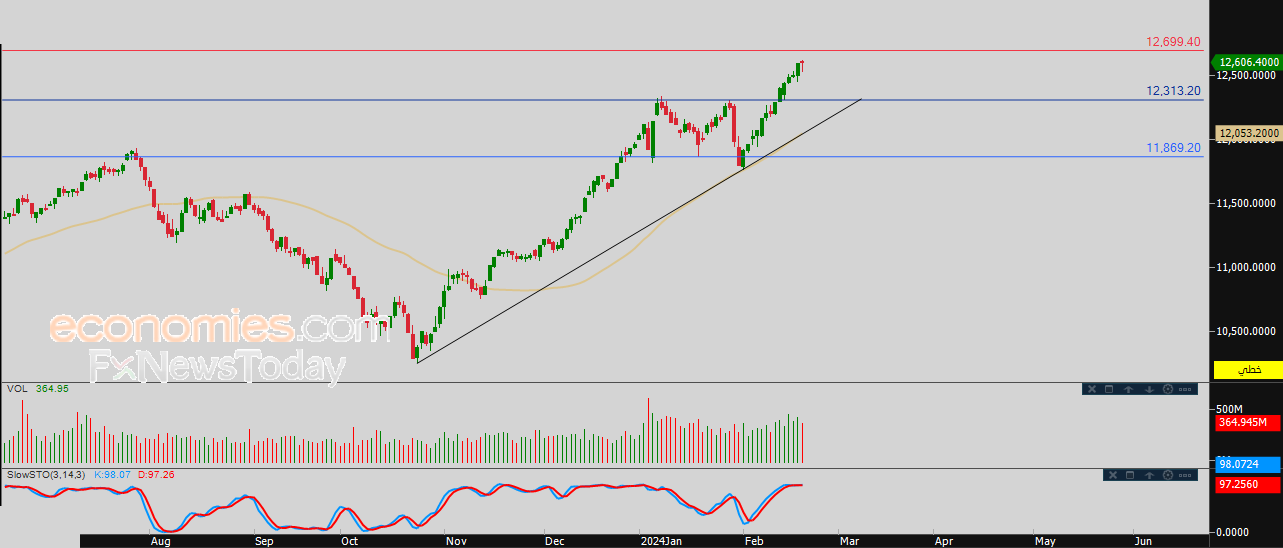
Task: Click the VOL indicator title label
Action: (16, 388)
